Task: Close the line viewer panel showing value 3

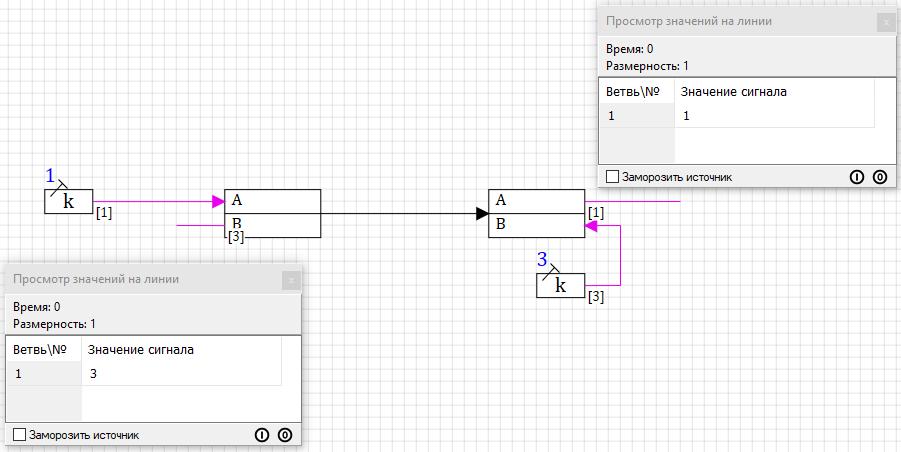Action: (x=291, y=280)
